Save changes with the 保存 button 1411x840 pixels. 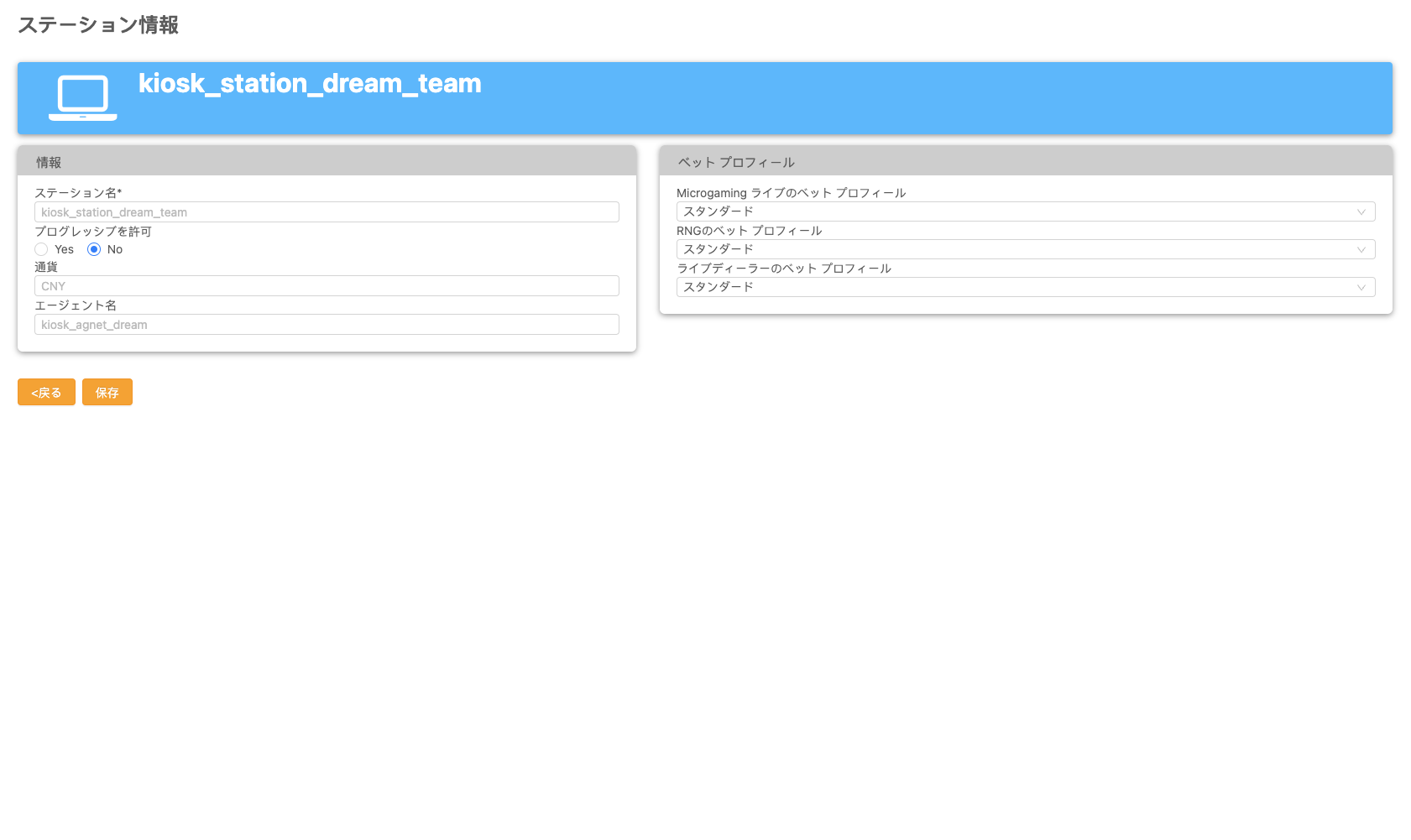tap(107, 392)
